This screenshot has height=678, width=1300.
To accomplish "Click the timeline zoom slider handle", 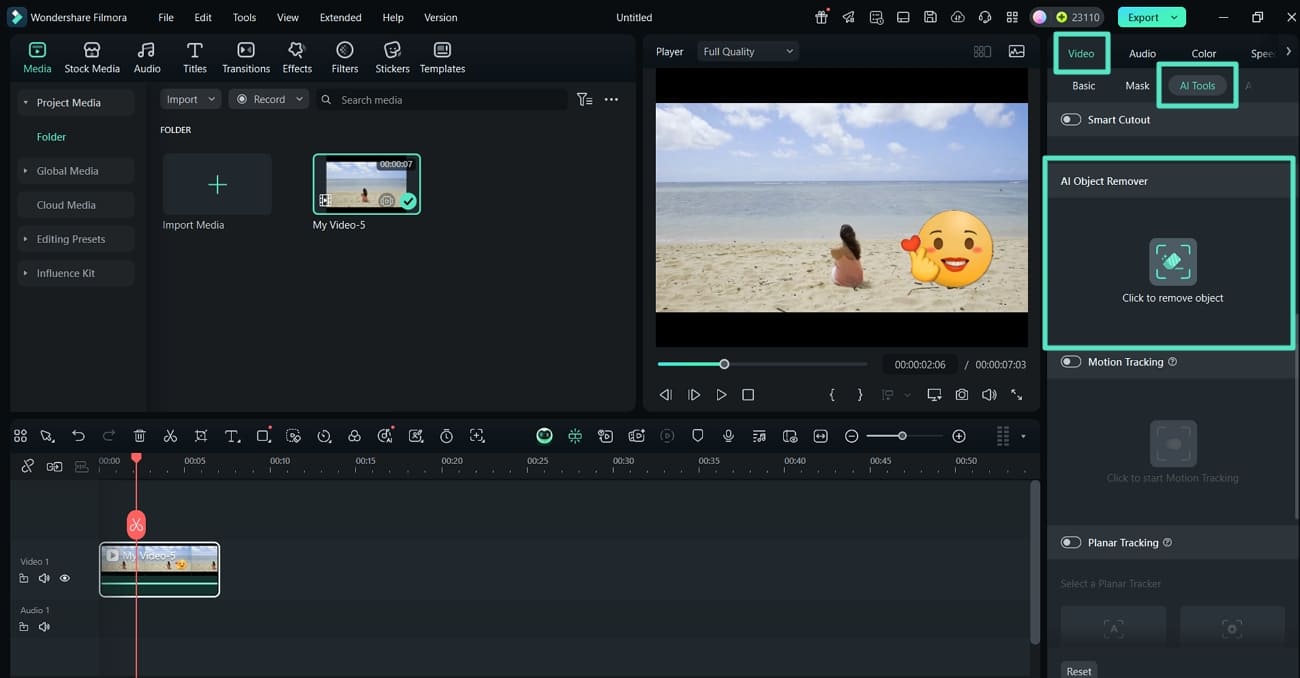I will (902, 436).
